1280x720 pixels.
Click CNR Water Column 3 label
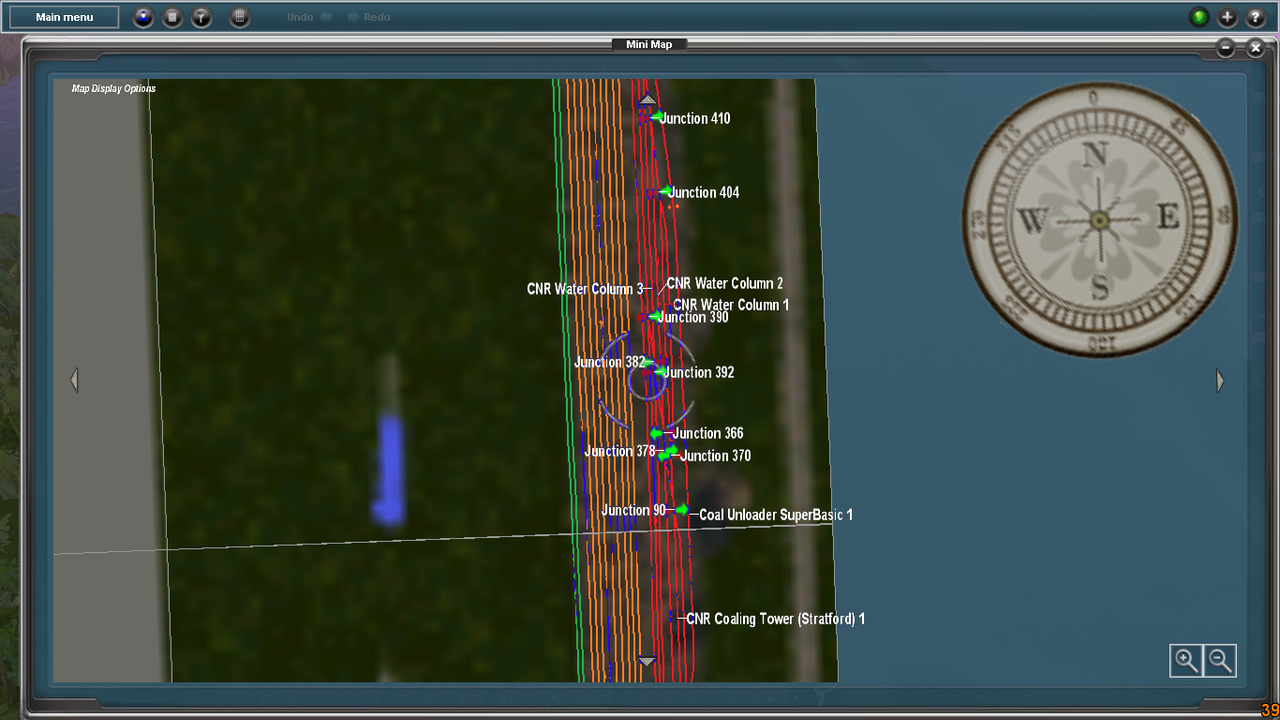click(x=585, y=289)
